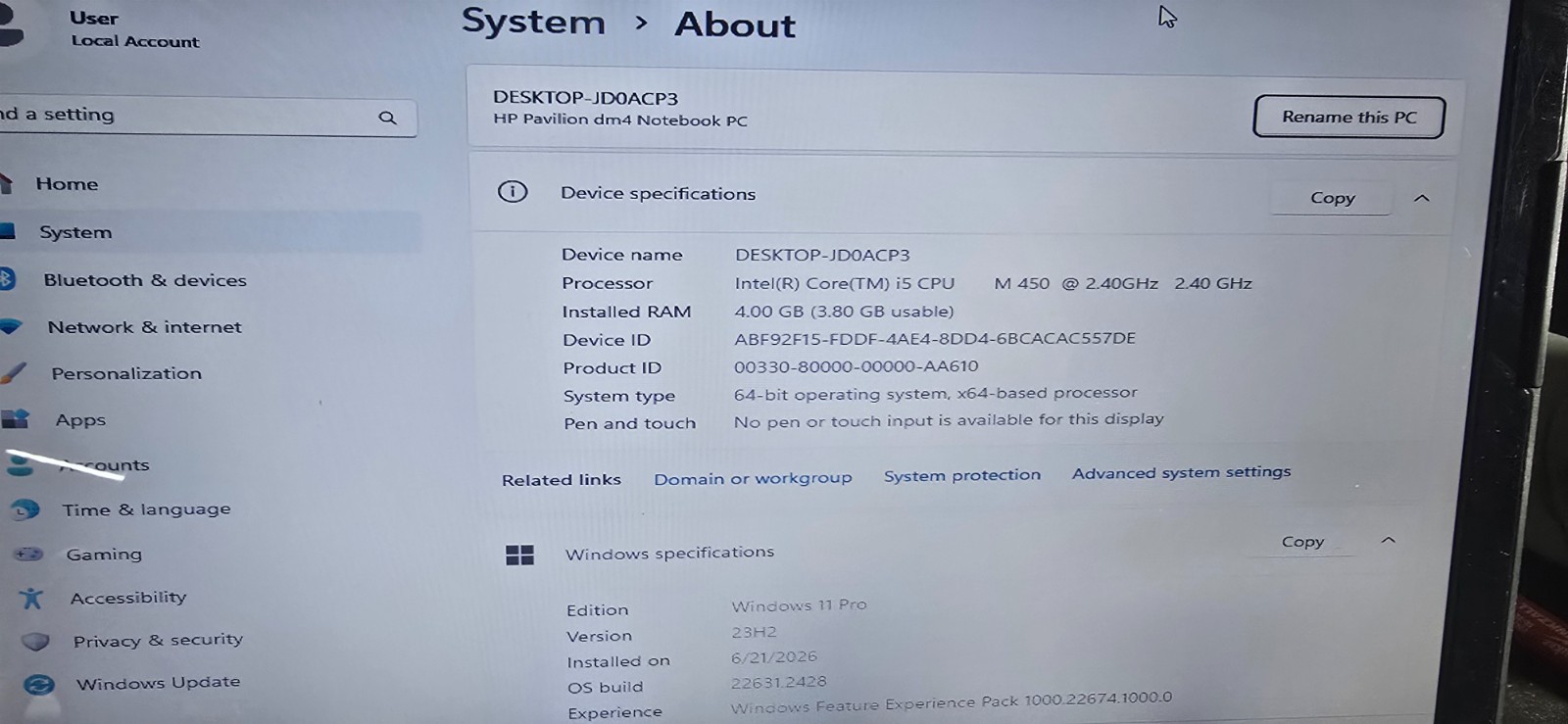Collapse the Device specifications section
1568x724 pixels.
click(1422, 198)
